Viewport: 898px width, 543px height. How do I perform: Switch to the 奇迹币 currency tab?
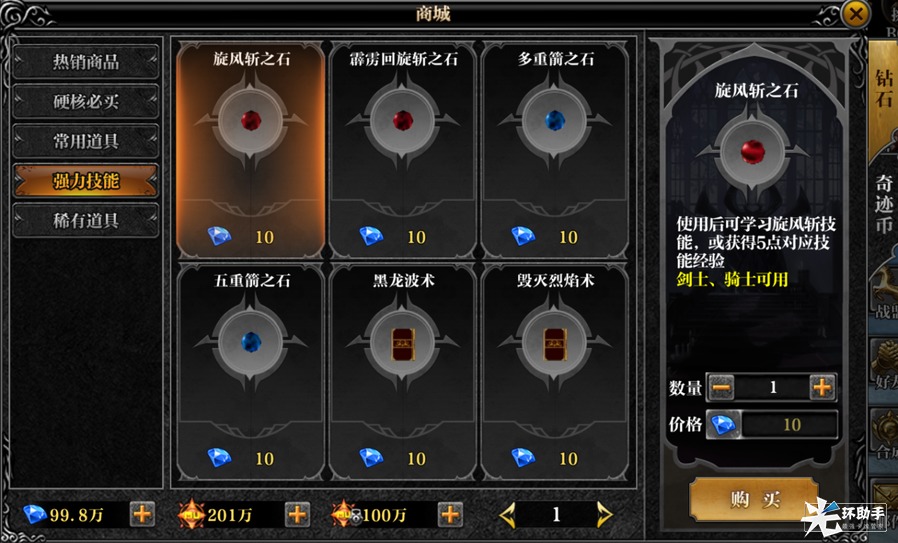(884, 203)
